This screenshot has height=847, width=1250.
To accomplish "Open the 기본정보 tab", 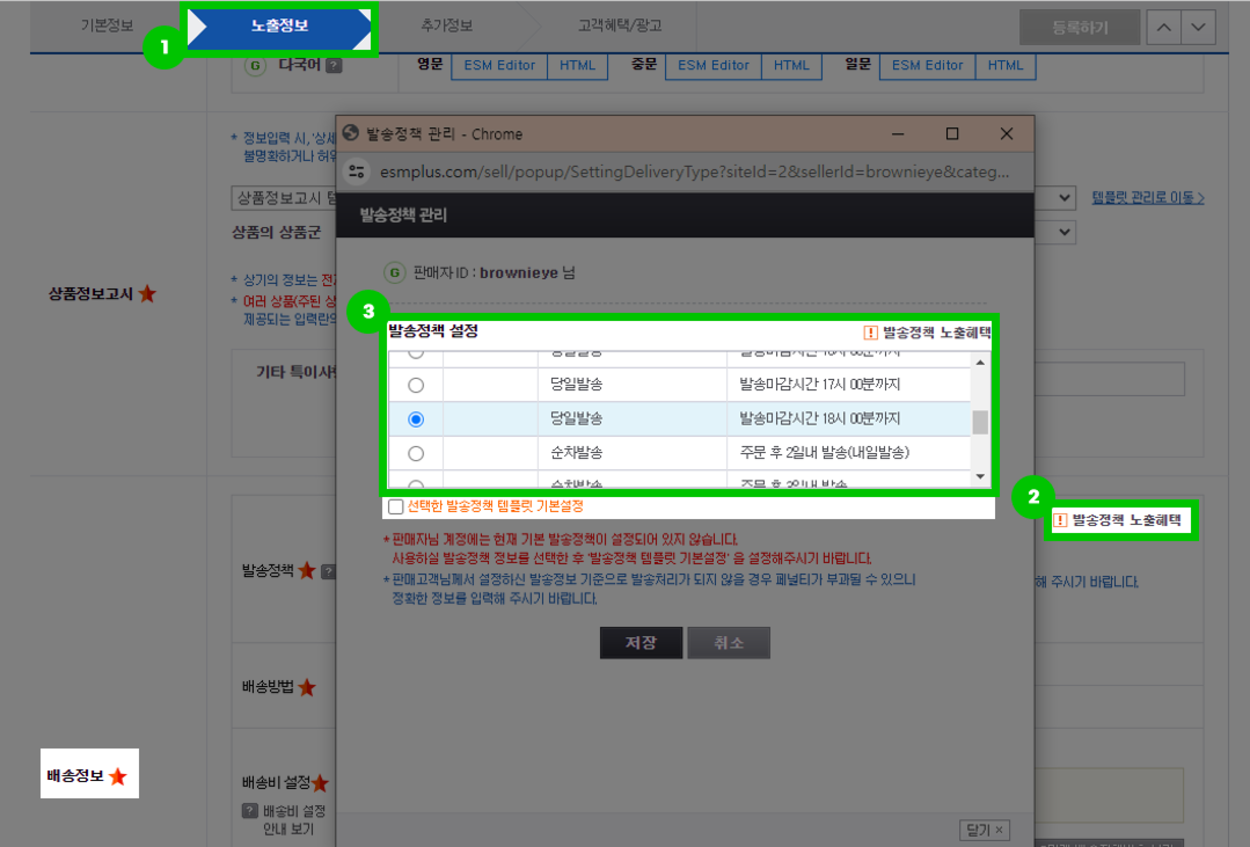I will coord(107,26).
